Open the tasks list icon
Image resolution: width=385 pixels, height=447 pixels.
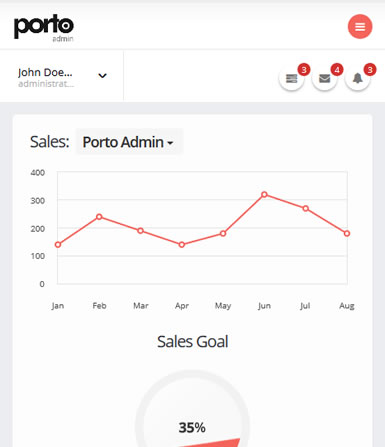pyautogui.click(x=291, y=79)
